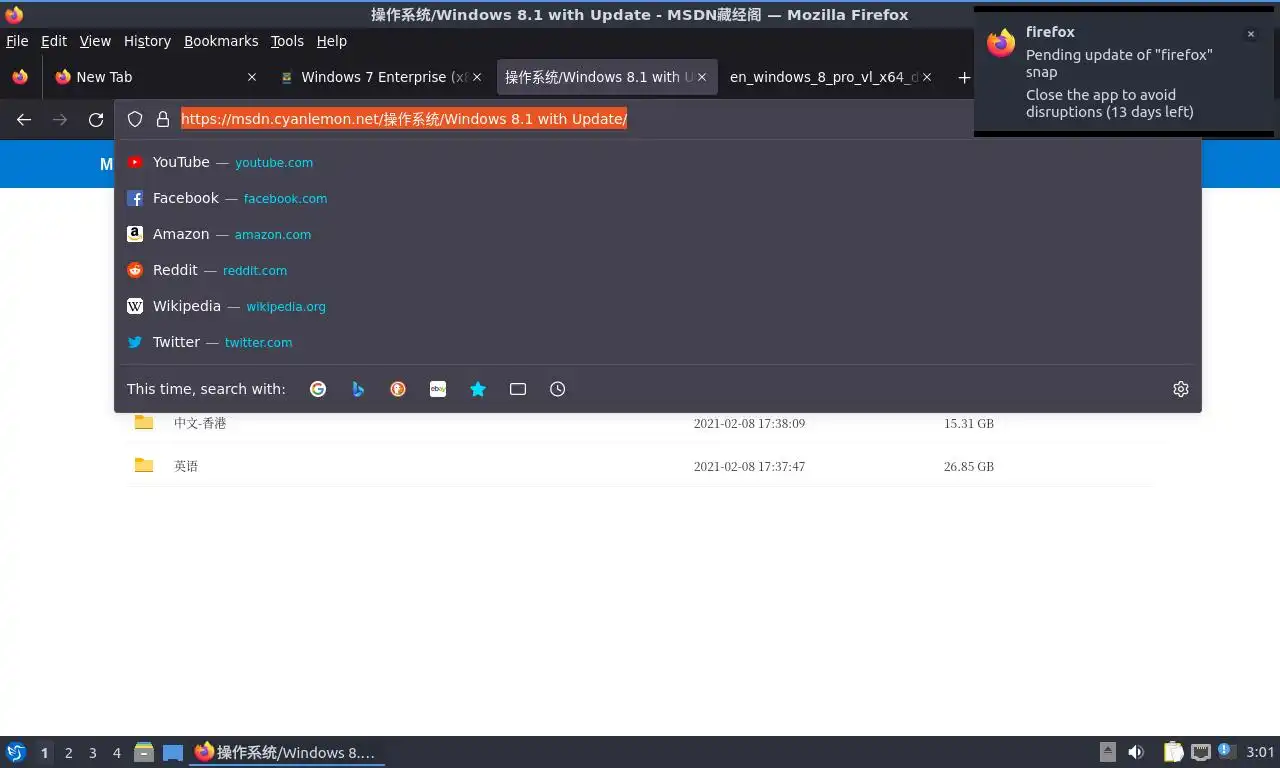Open the History menu
Screen dimensions: 1280x768
pyautogui.click(x=147, y=41)
